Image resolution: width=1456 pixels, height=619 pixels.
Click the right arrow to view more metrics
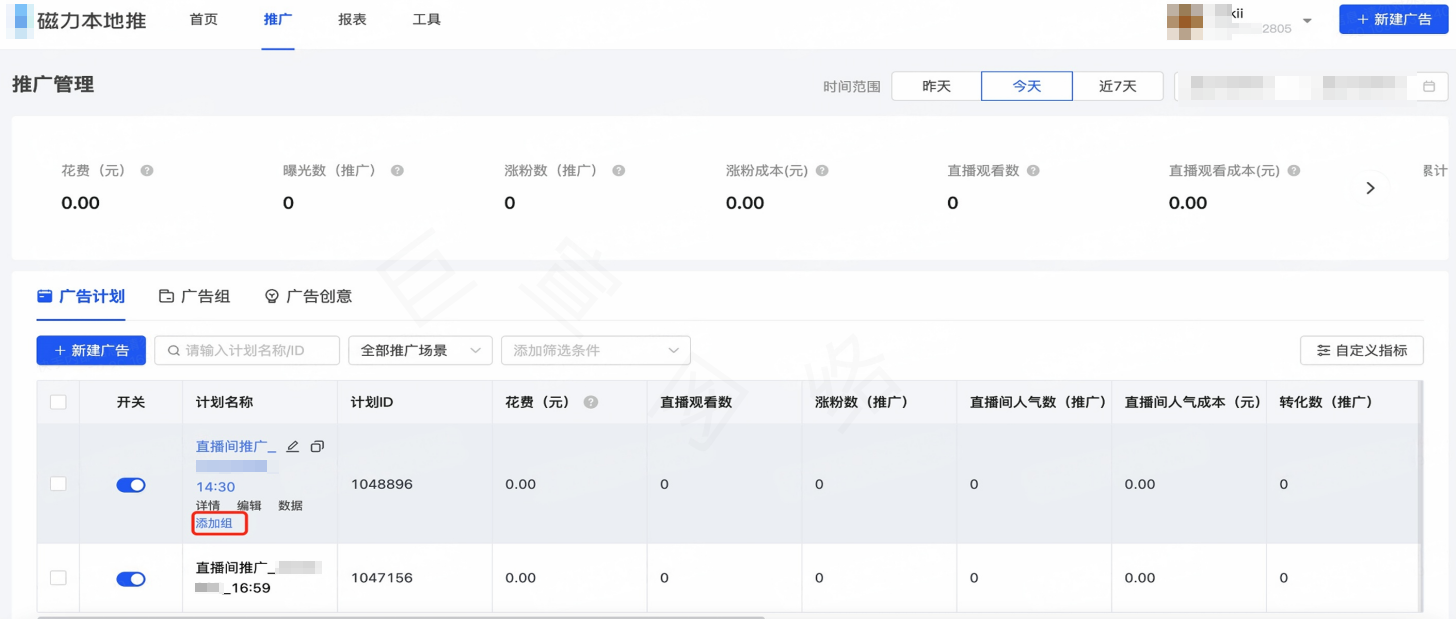(x=1370, y=187)
